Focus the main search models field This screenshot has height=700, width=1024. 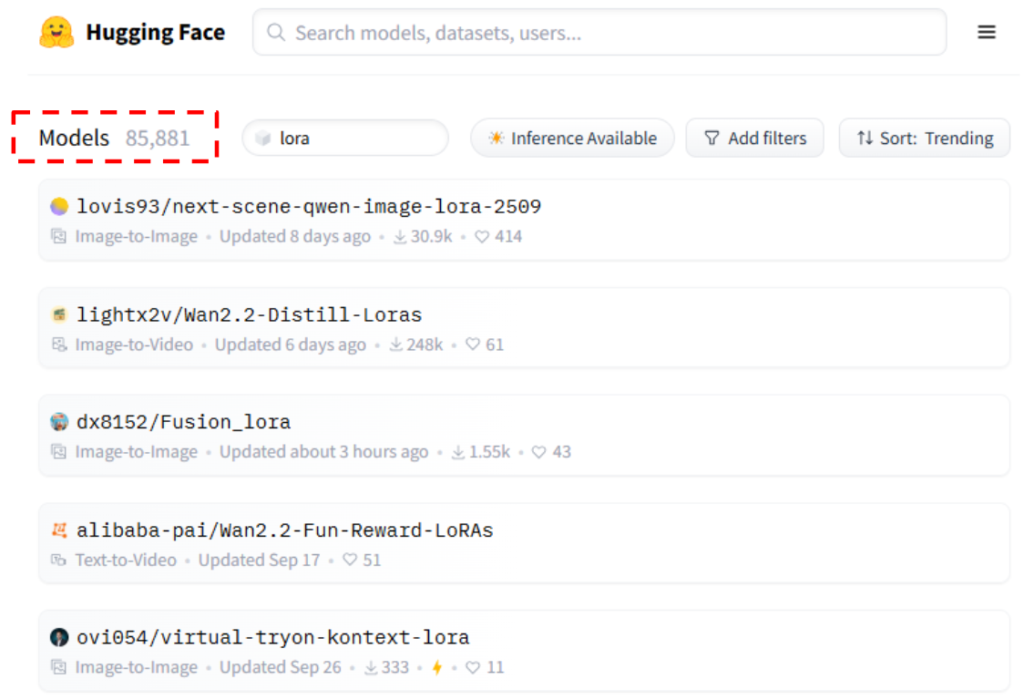[600, 33]
